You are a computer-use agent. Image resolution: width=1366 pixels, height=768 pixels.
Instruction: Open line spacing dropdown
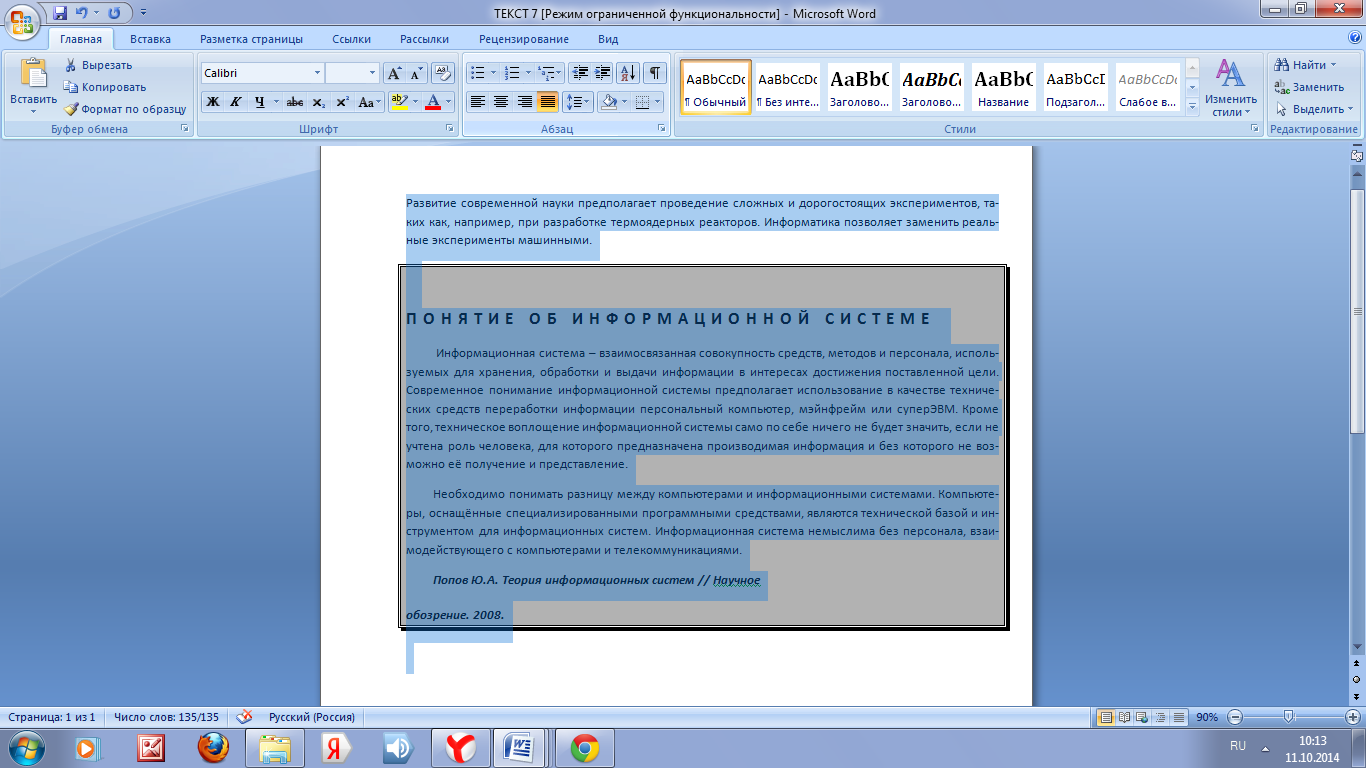tap(578, 102)
